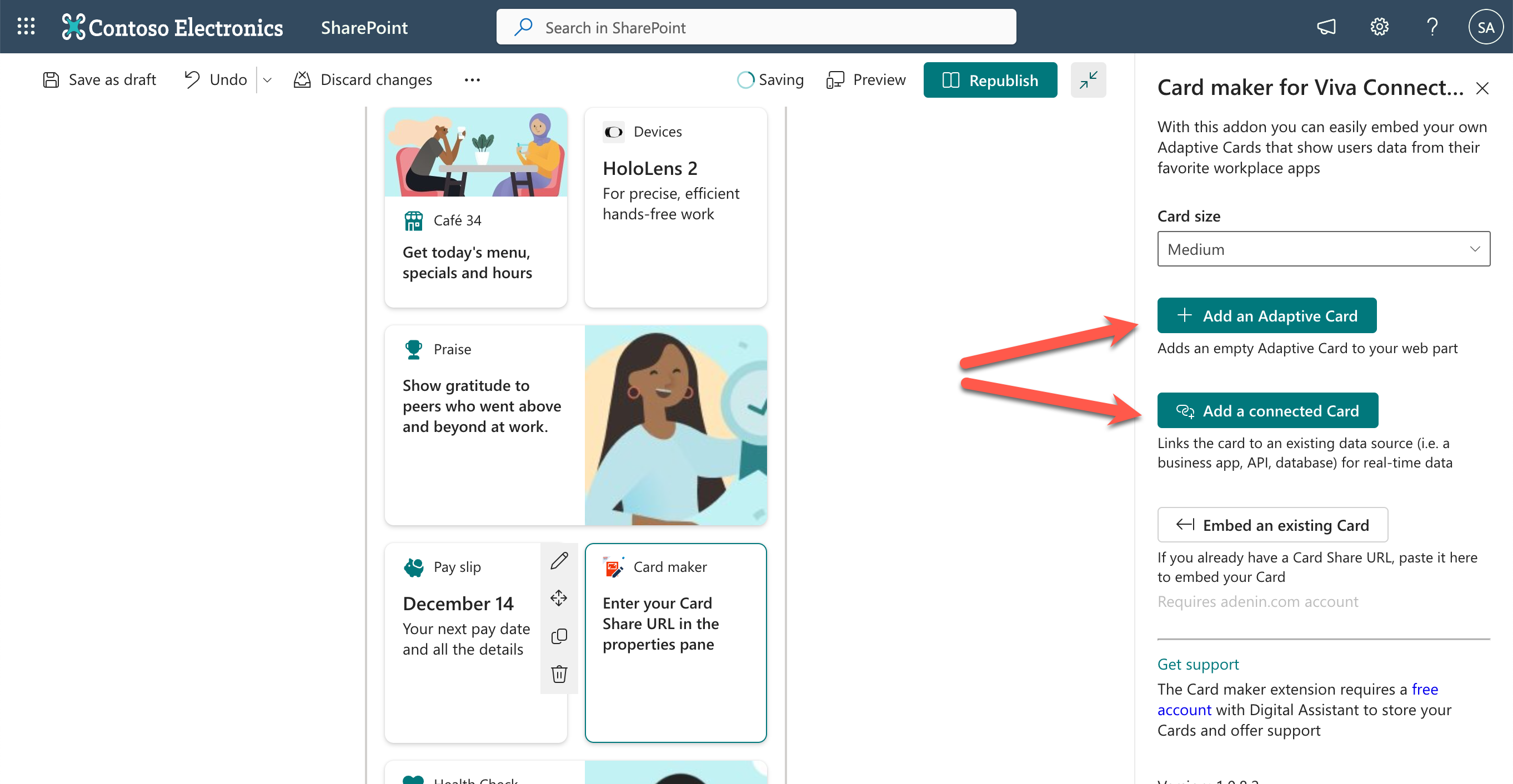
Task: Focus the Search in SharePoint box
Action: tap(756, 27)
